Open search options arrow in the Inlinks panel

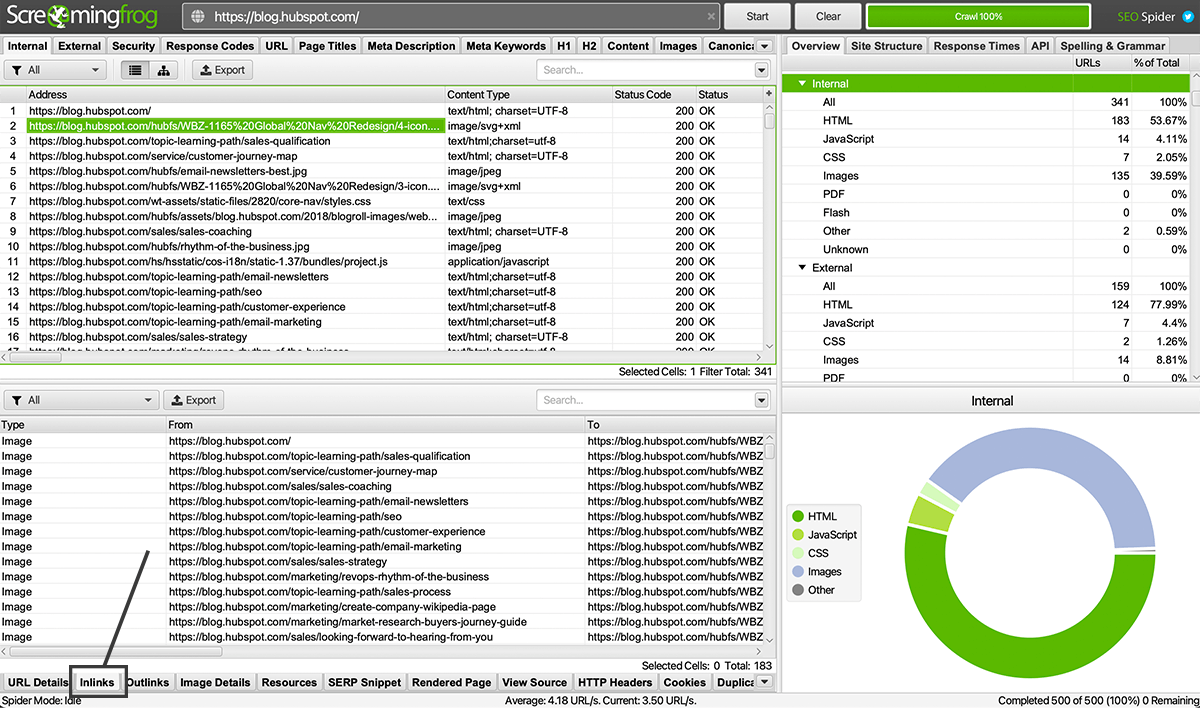click(762, 400)
